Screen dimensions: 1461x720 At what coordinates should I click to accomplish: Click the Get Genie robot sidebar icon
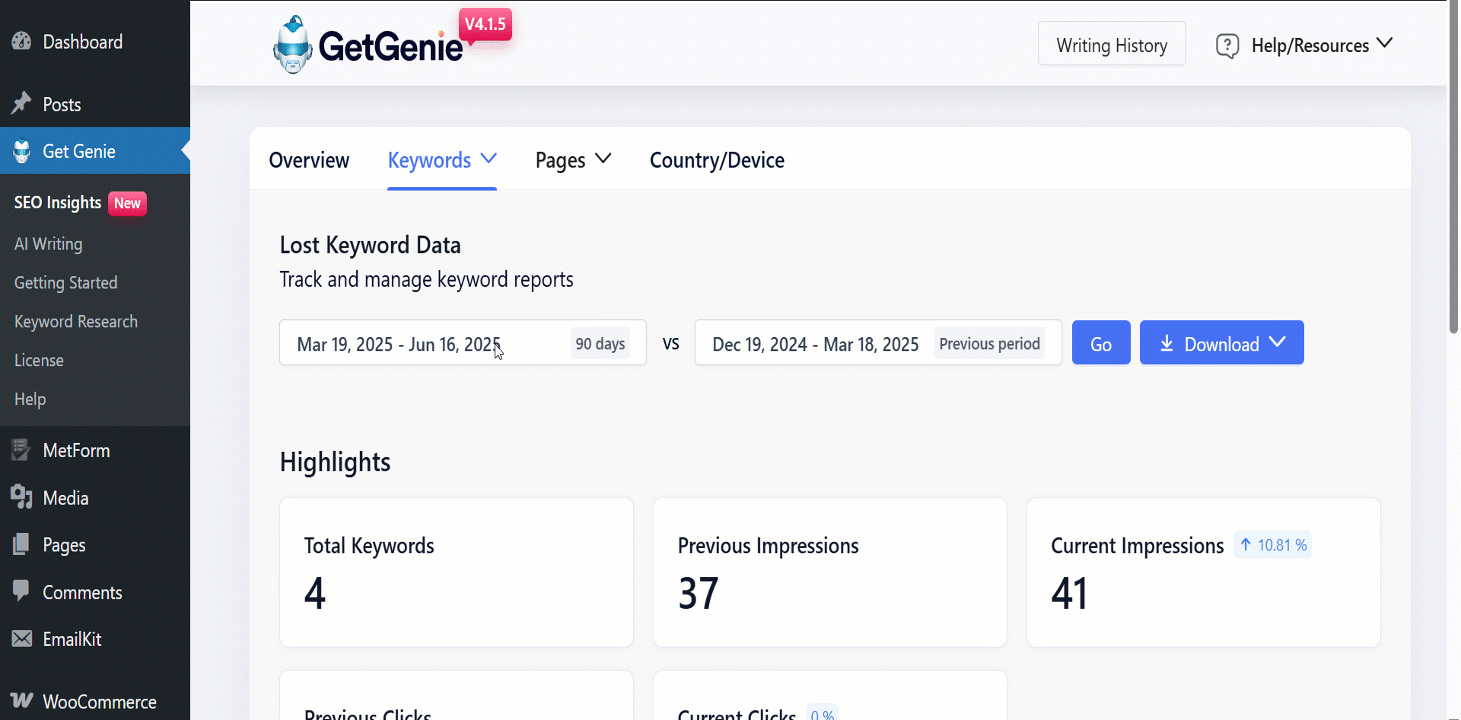pyautogui.click(x=21, y=151)
